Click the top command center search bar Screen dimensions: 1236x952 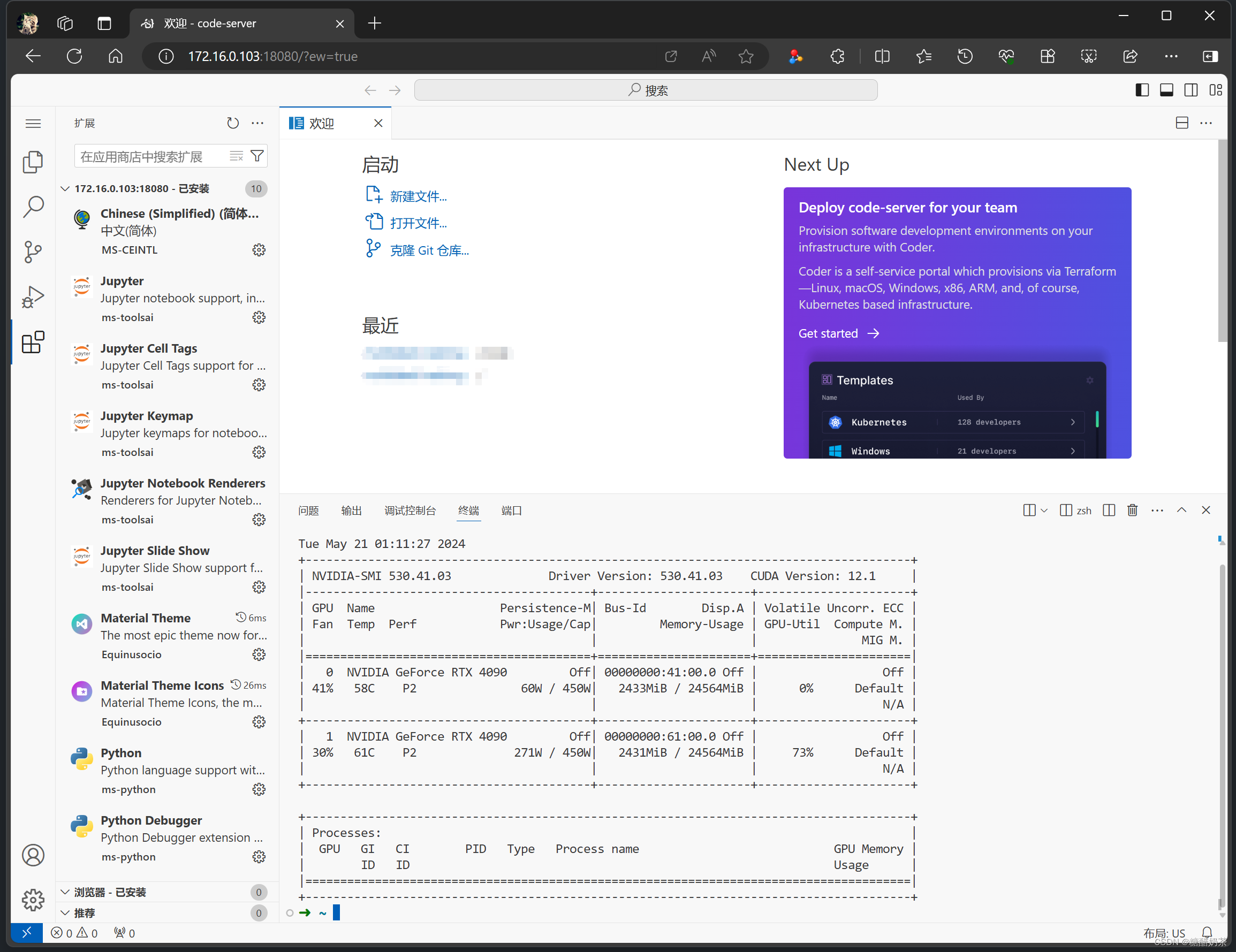pyautogui.click(x=646, y=90)
